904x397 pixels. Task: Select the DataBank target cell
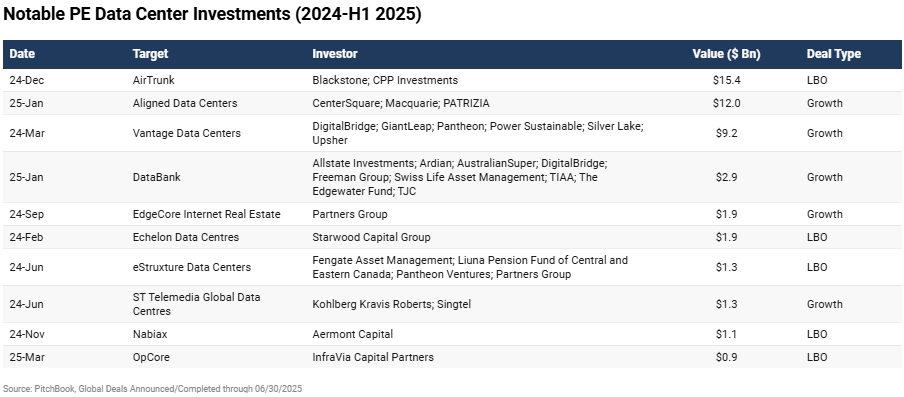156,177
